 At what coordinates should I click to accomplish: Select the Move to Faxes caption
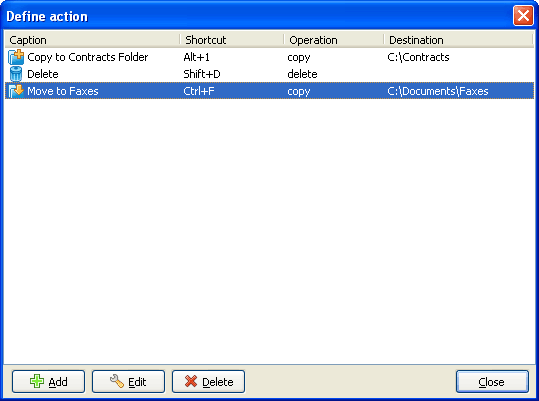(63, 91)
